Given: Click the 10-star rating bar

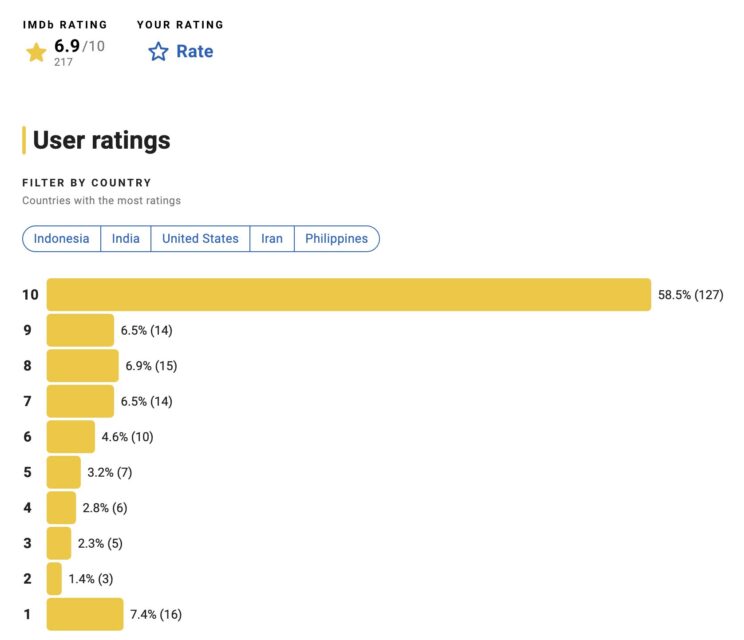Looking at the screenshot, I should click(348, 295).
